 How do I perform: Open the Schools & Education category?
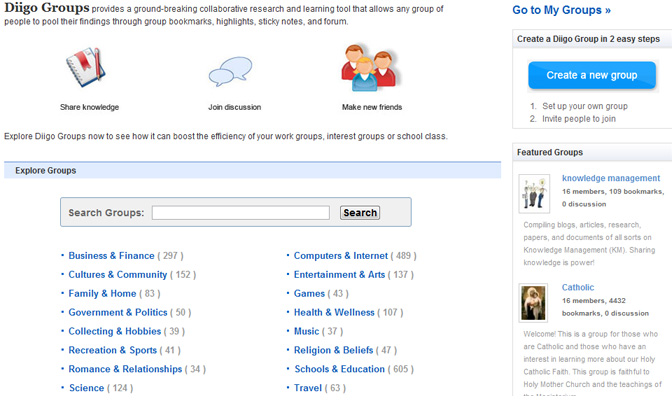pyautogui.click(x=340, y=369)
